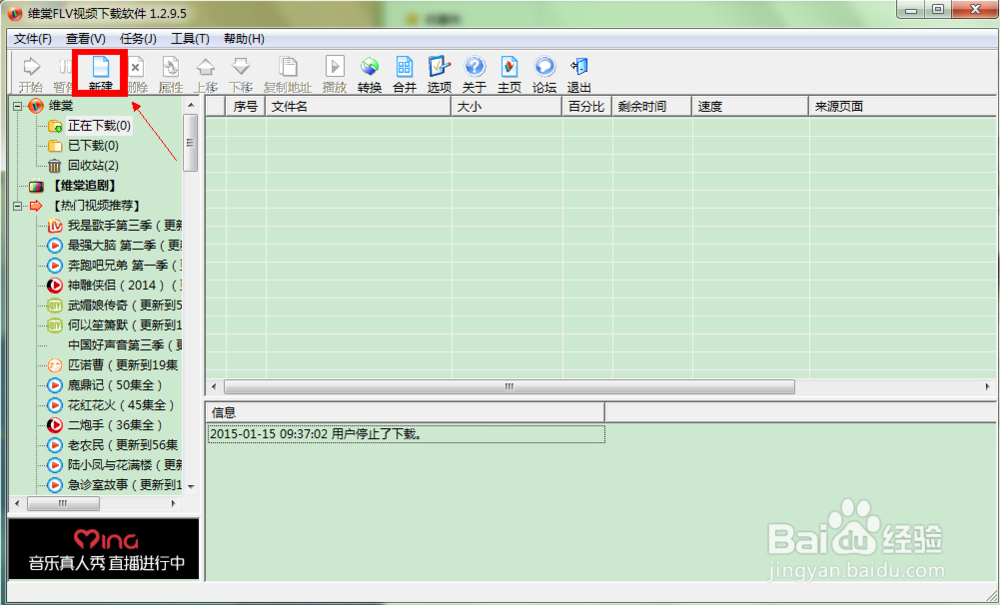This screenshot has height=605, width=1000.
Task: Open the 音乐真人秀 直播进行中 banner ad
Action: [x=104, y=549]
